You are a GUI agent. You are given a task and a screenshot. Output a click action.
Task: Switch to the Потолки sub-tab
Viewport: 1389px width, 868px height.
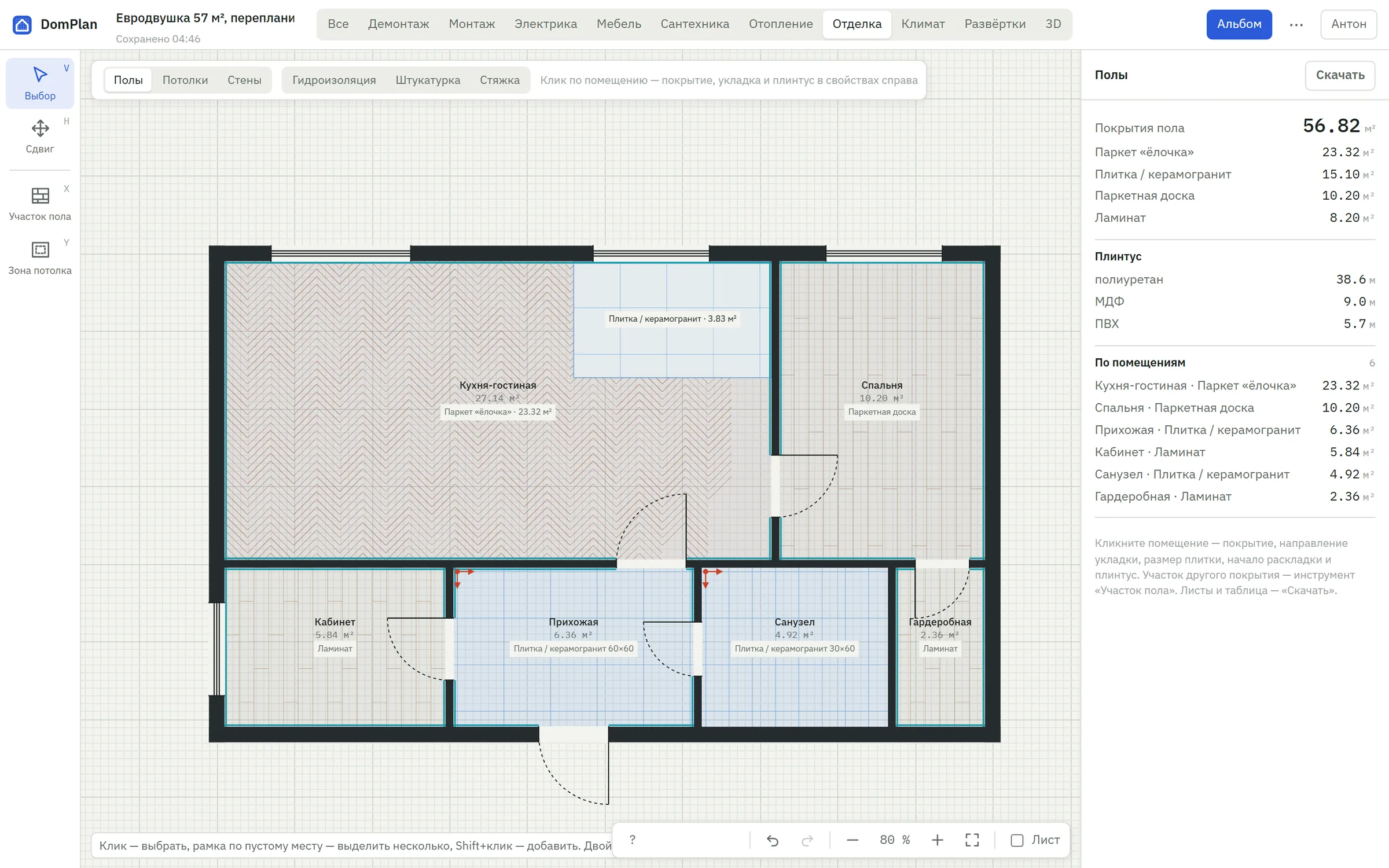click(185, 80)
